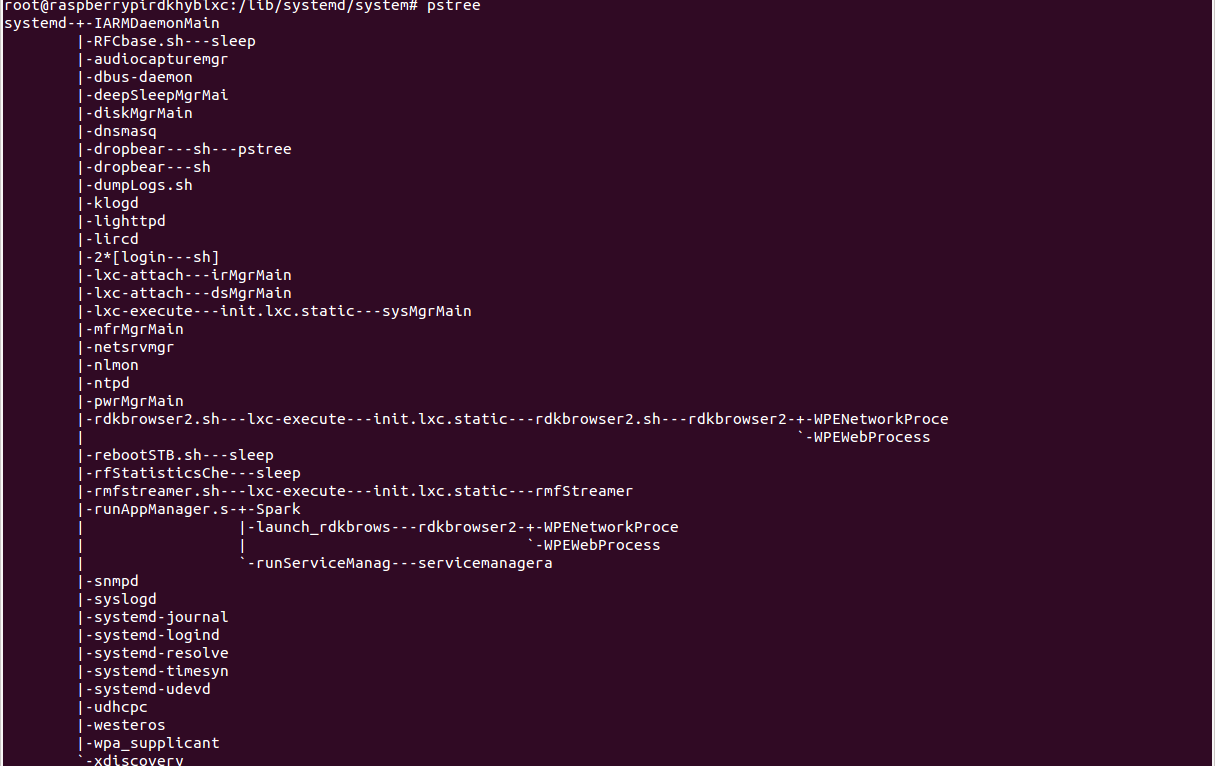The height and width of the screenshot is (766, 1215).
Task: Click the audiocapturemgr process entry
Action: [x=161, y=59]
